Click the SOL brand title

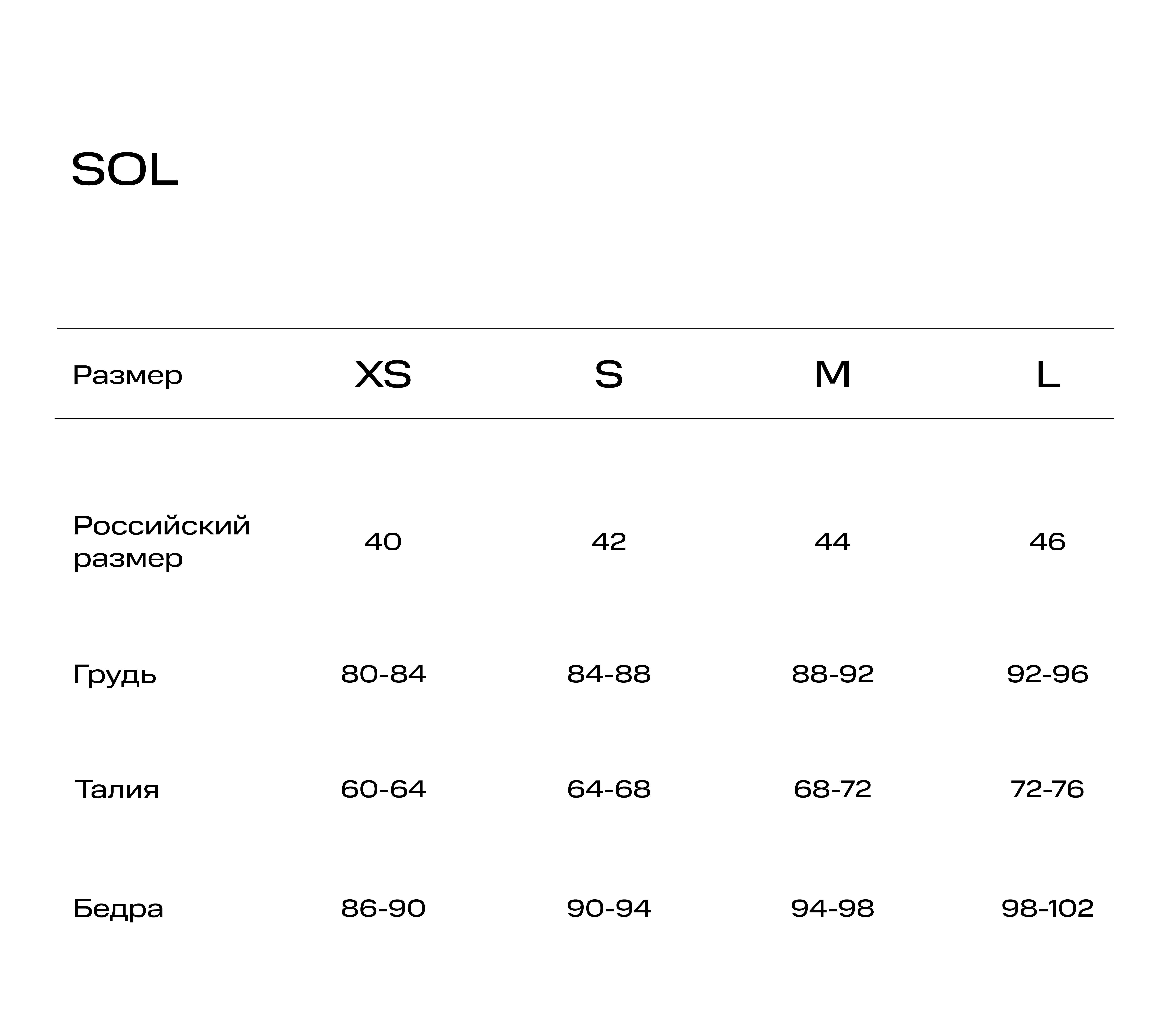pos(125,170)
